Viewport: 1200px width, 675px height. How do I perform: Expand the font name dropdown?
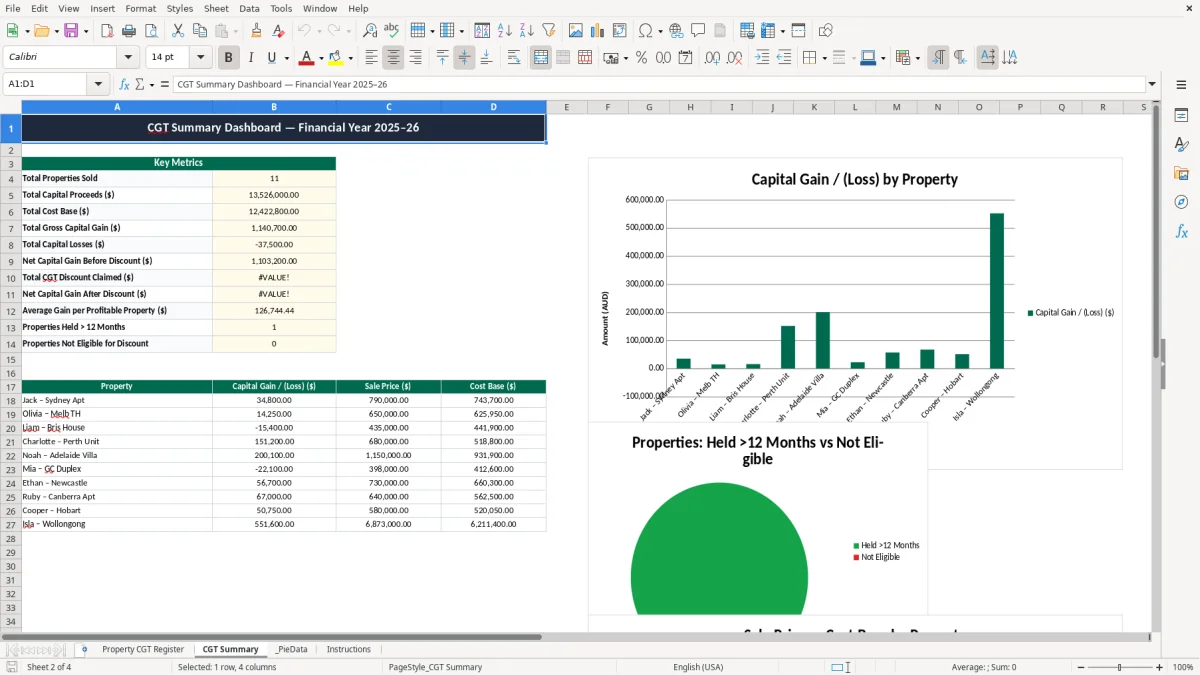[x=127, y=58]
